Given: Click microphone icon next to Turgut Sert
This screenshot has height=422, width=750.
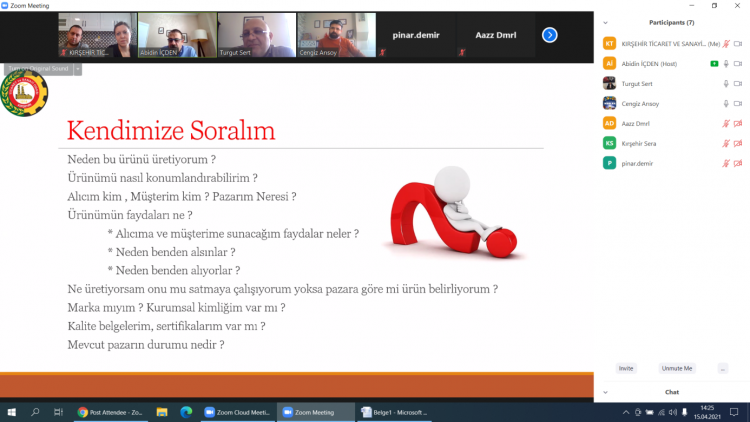Looking at the screenshot, I should [x=726, y=84].
